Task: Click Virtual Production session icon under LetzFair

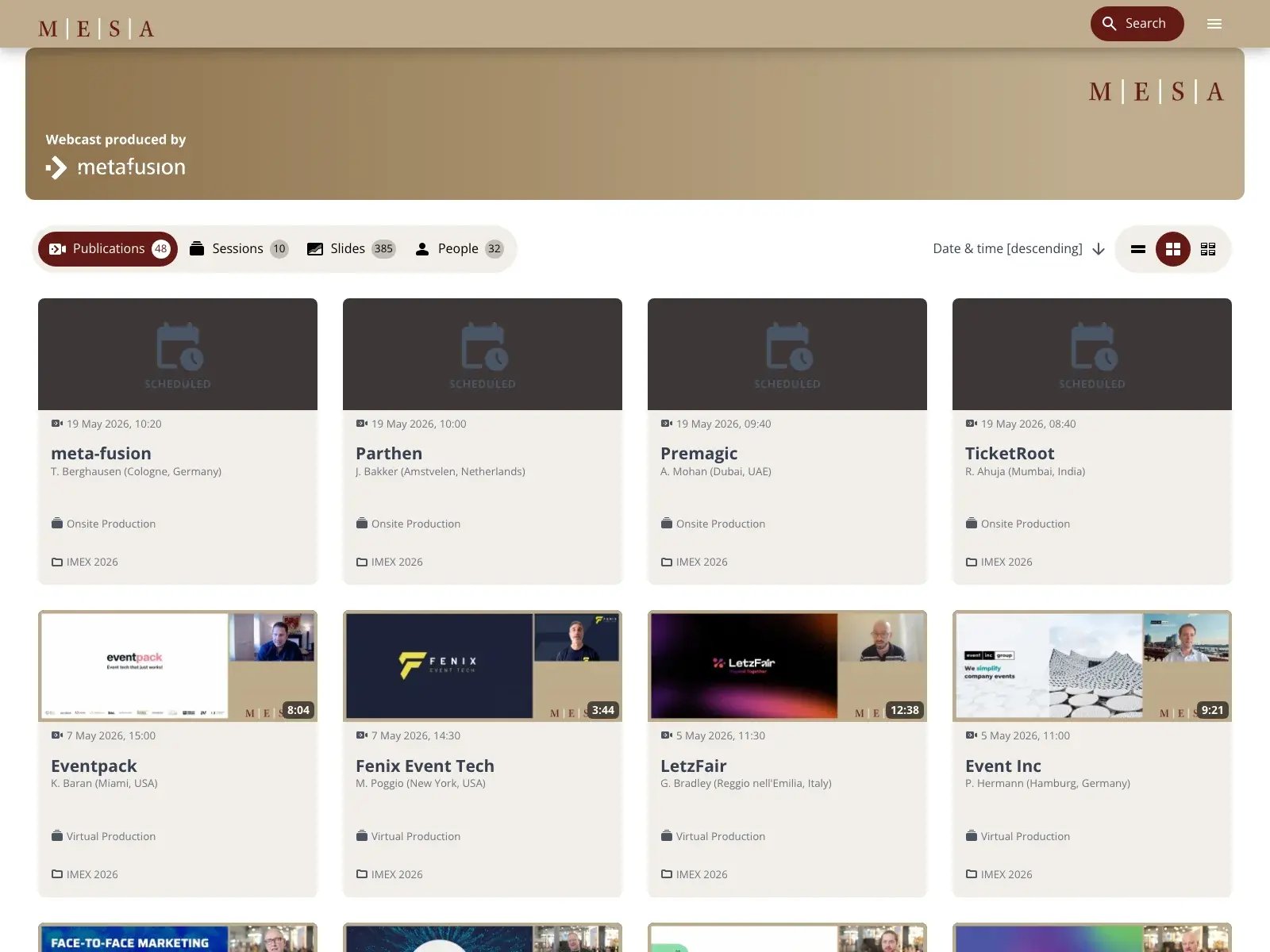Action: (x=667, y=836)
